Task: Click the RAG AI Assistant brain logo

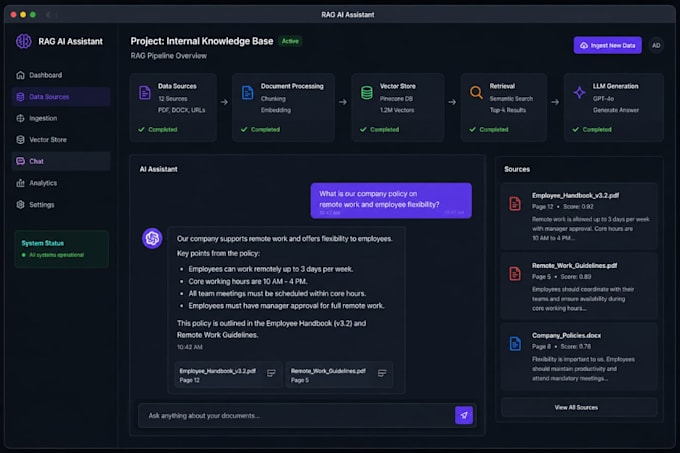Action: [x=23, y=42]
